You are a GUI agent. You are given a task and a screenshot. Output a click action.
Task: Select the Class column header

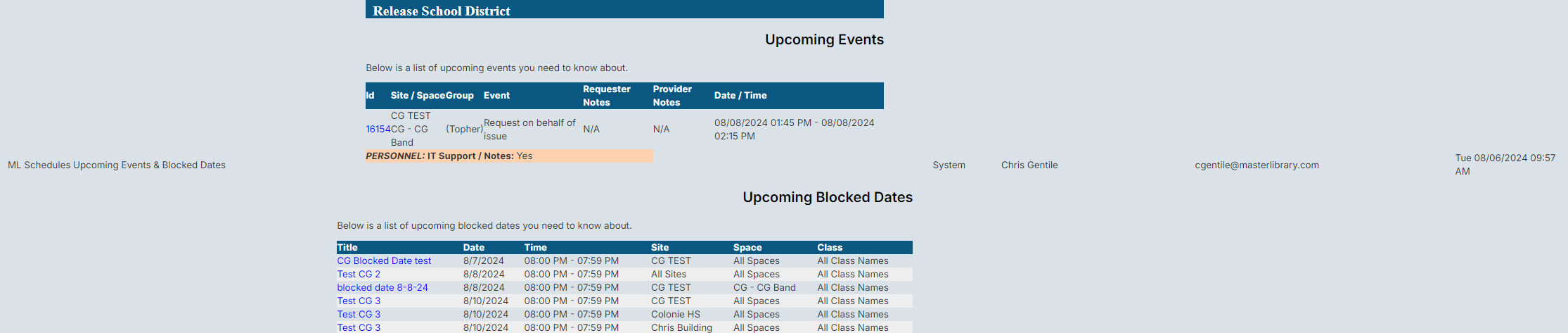[x=830, y=247]
